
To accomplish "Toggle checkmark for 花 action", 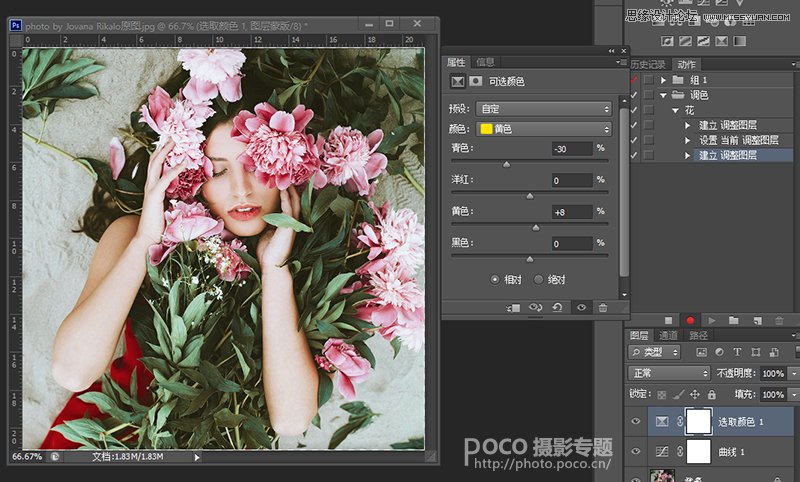I will coord(634,110).
